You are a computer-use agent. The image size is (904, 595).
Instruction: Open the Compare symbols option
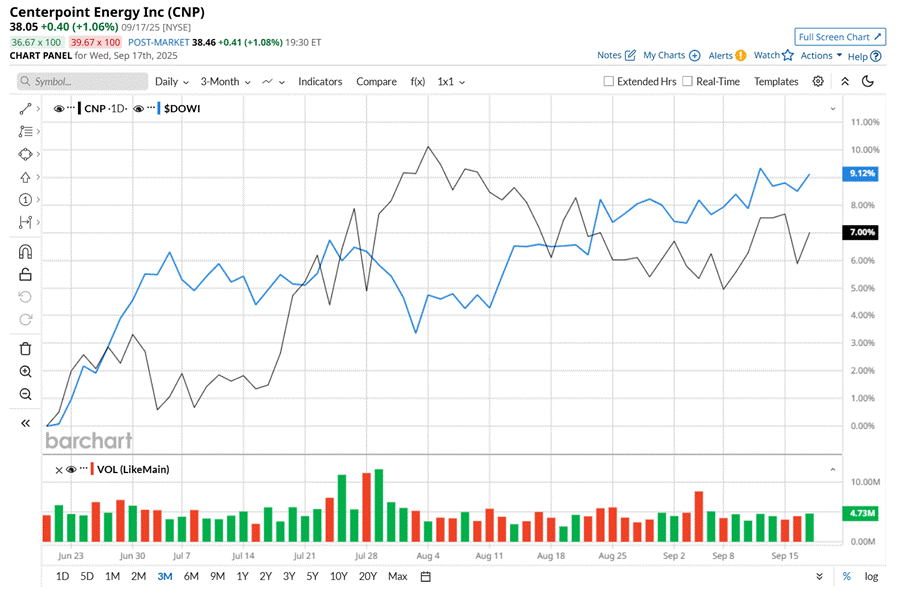tap(376, 81)
